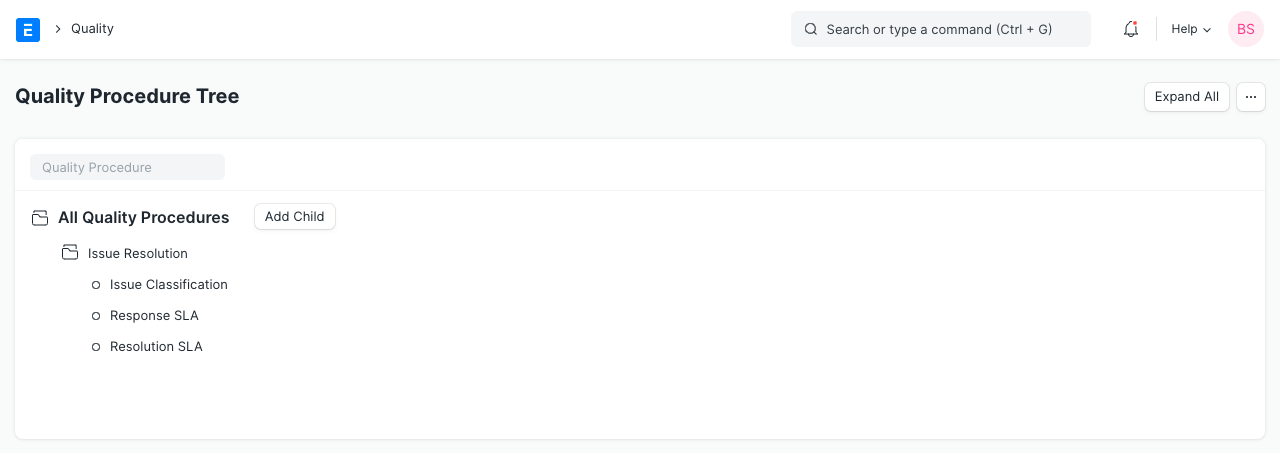
Task: Open the Help dropdown menu
Action: (x=1191, y=29)
